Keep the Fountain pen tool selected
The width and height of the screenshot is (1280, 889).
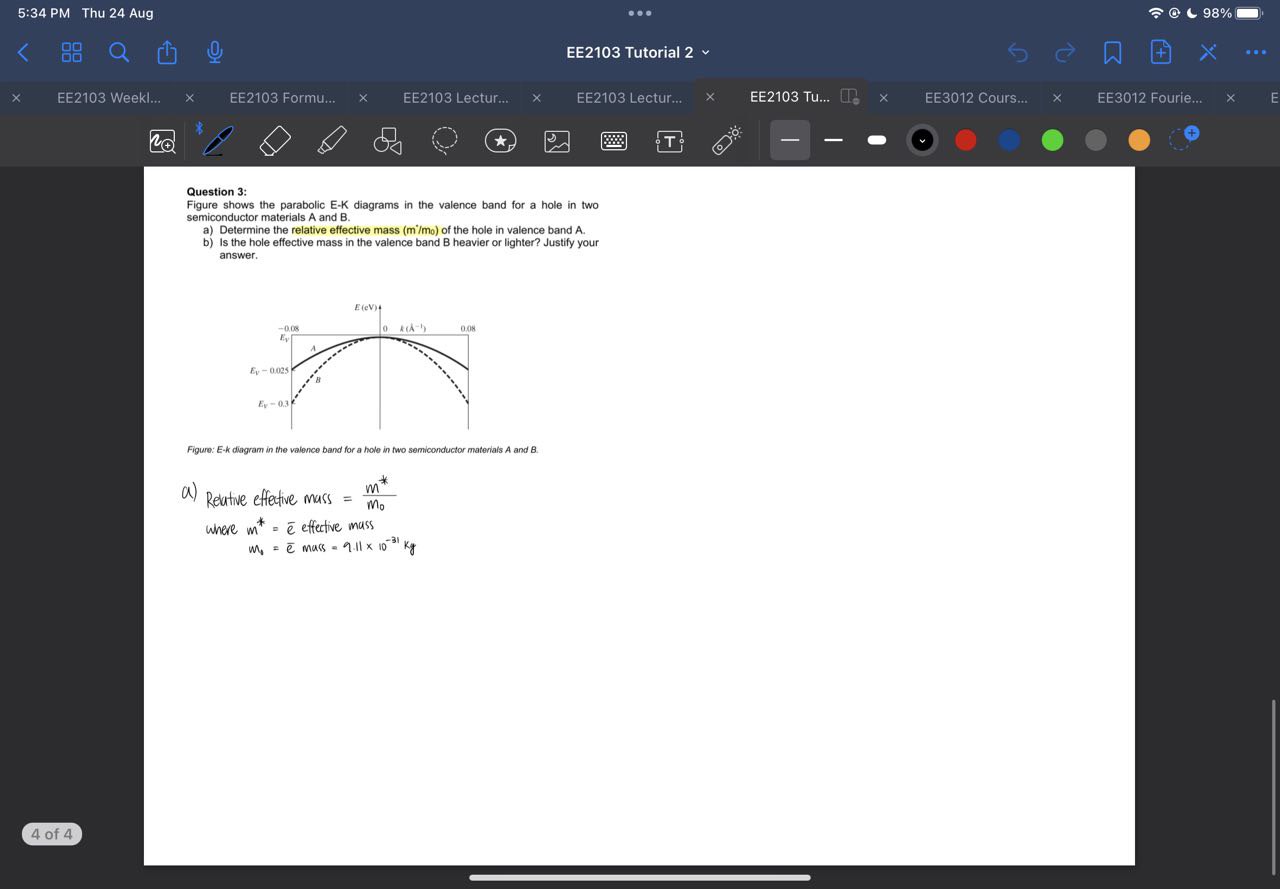(219, 140)
